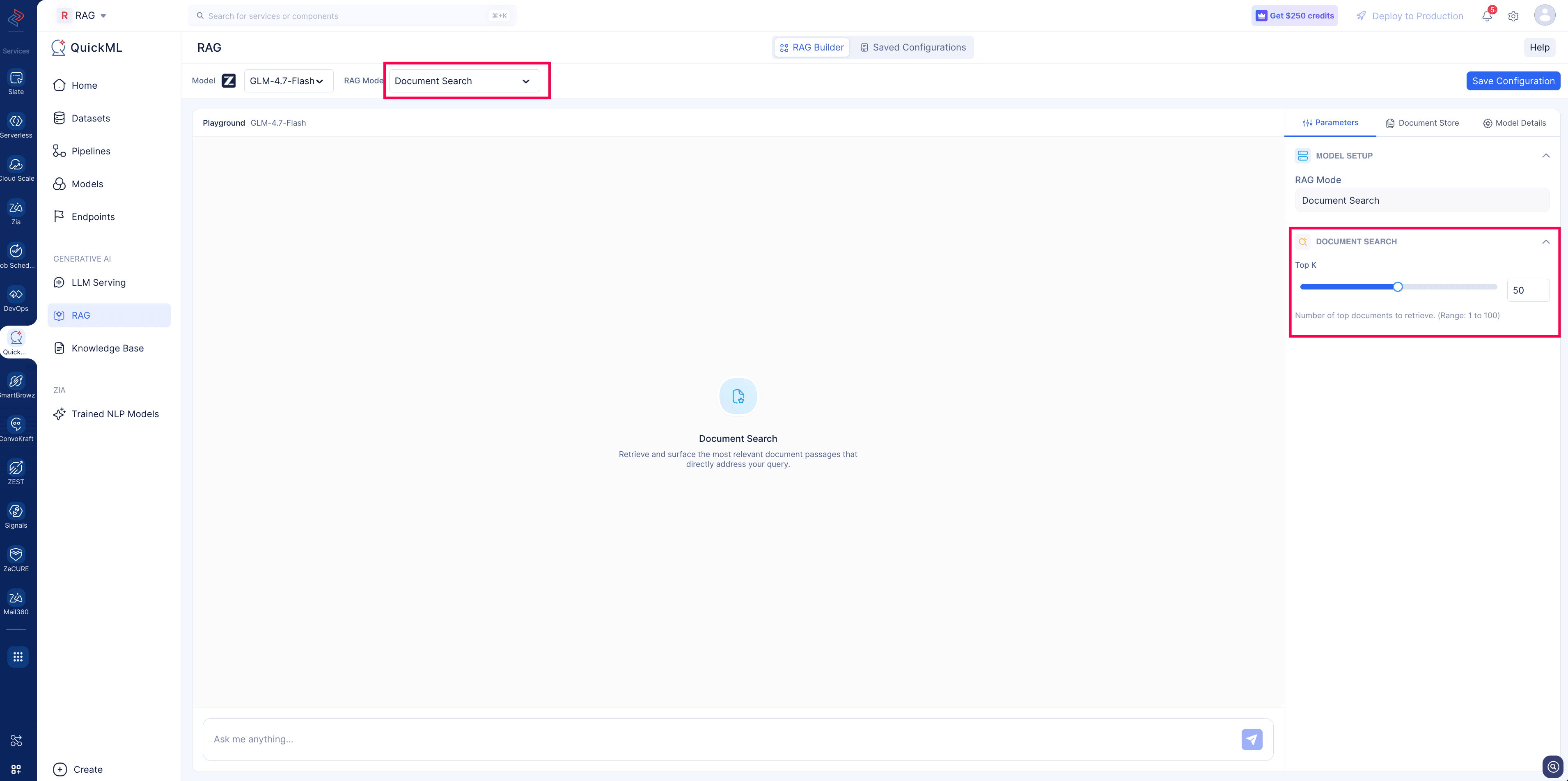
Task: Click the Top K slider handle
Action: coord(1398,287)
